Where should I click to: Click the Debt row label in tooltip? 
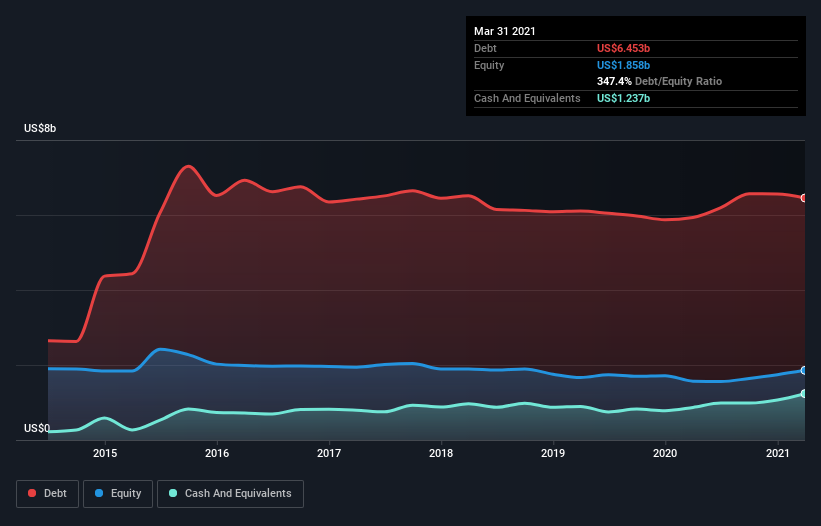[485, 48]
